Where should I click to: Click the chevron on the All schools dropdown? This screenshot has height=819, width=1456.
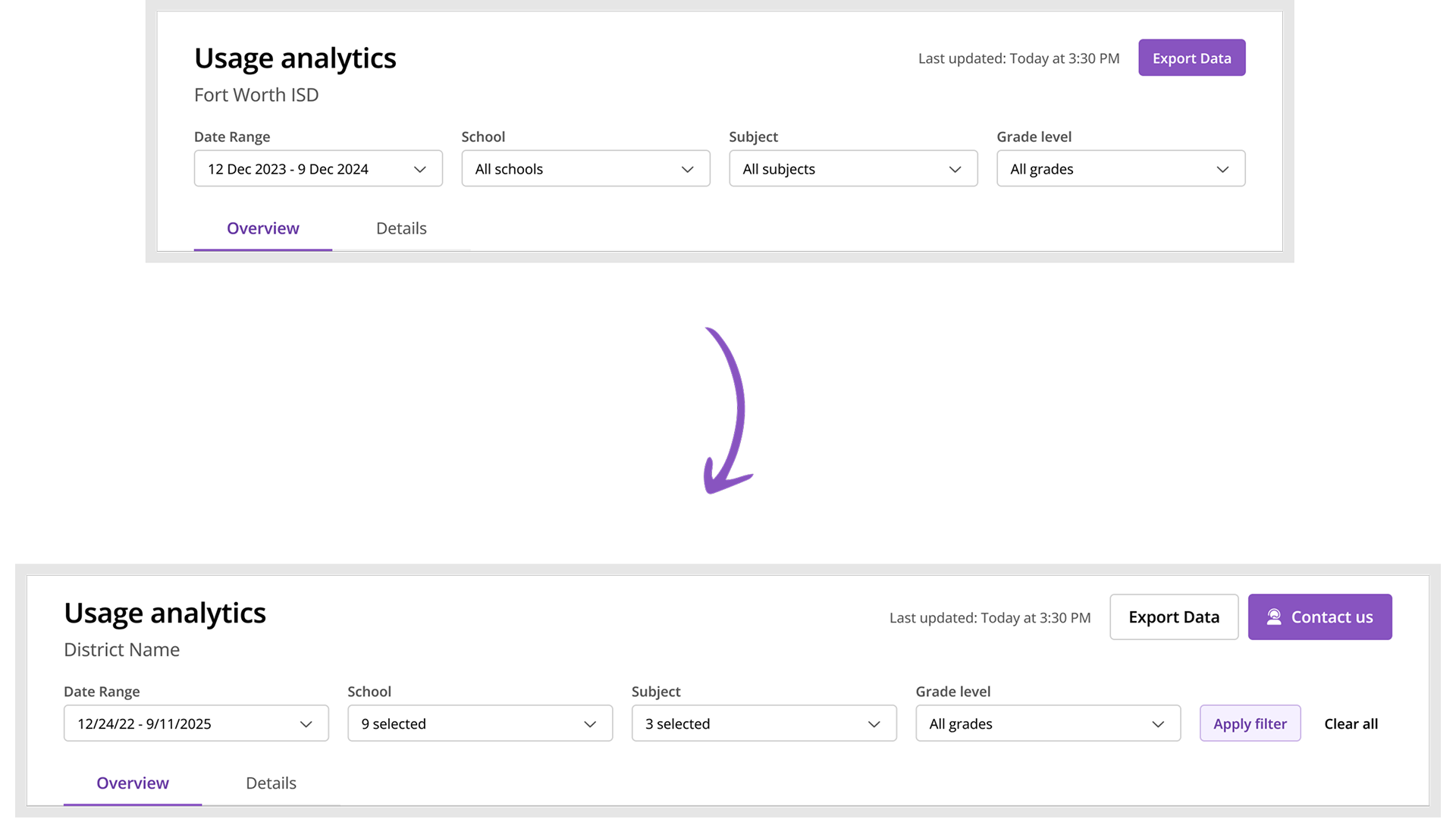[687, 168]
